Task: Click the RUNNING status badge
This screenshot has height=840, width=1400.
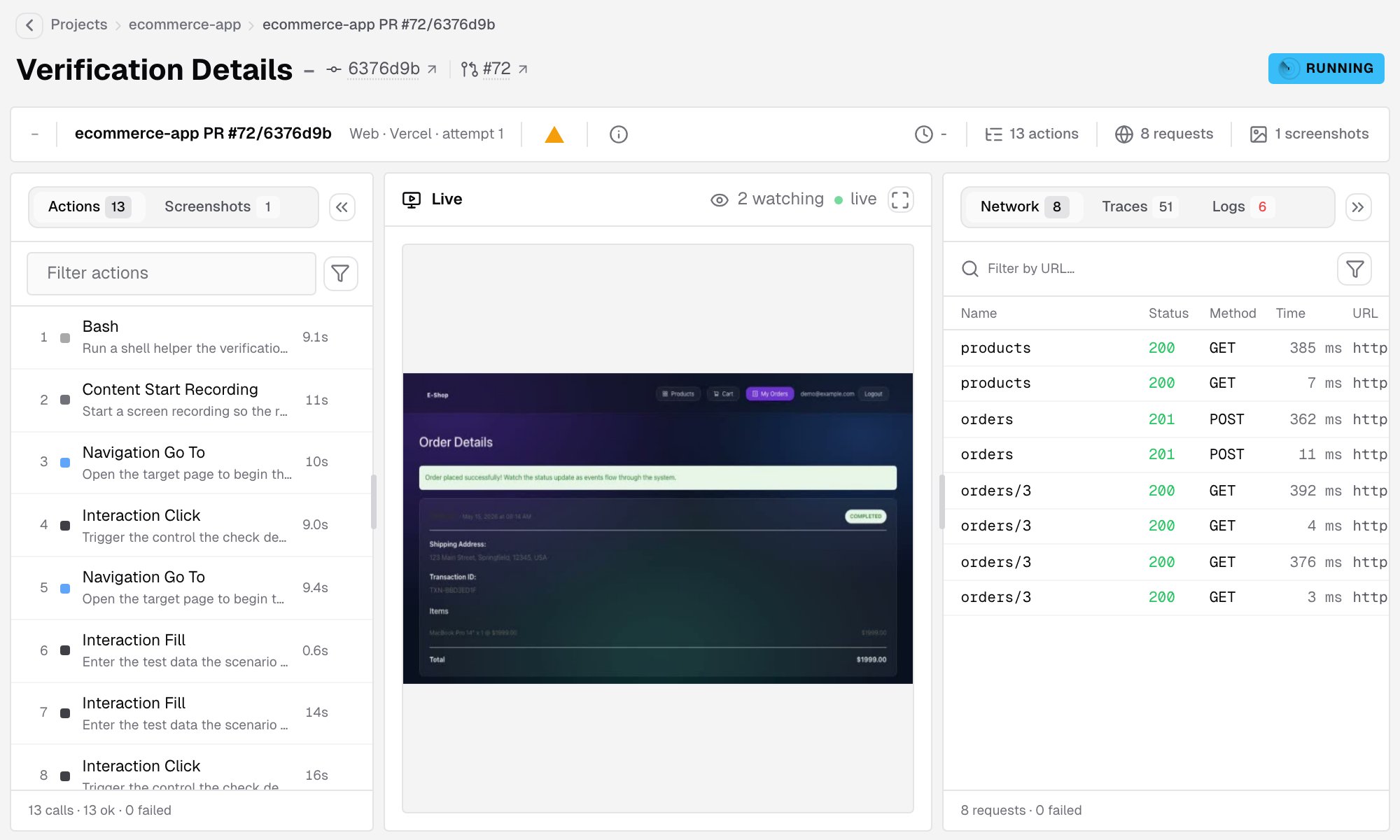Action: 1326,69
